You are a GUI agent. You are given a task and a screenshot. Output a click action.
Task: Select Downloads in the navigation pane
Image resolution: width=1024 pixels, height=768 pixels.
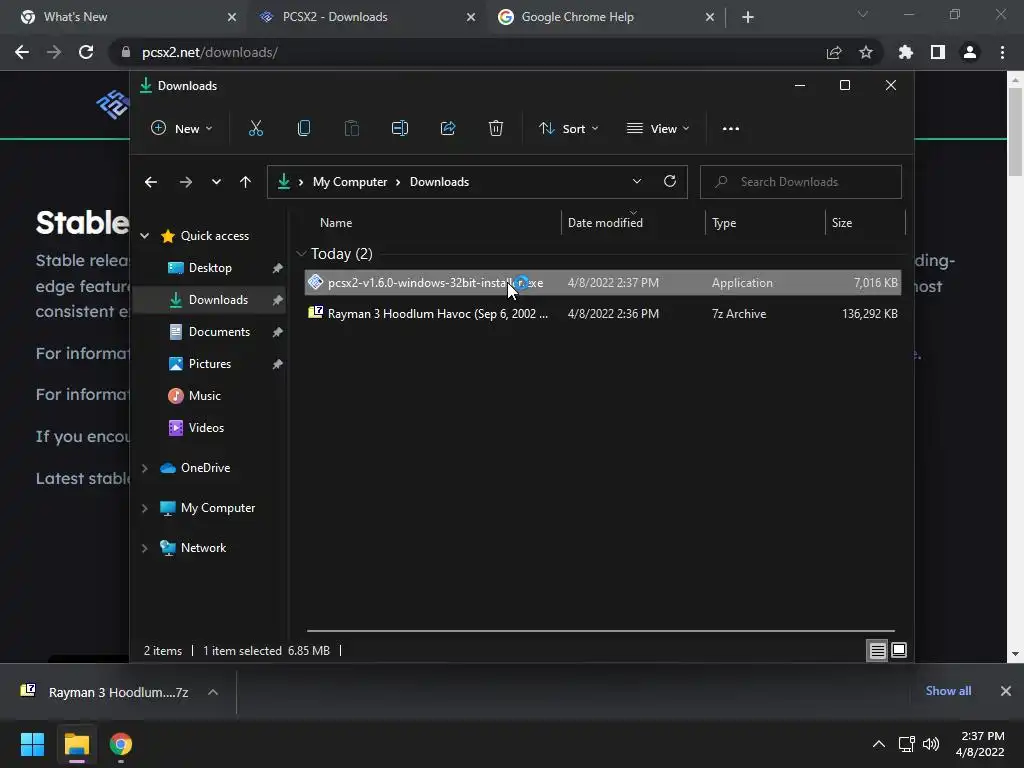(x=218, y=300)
